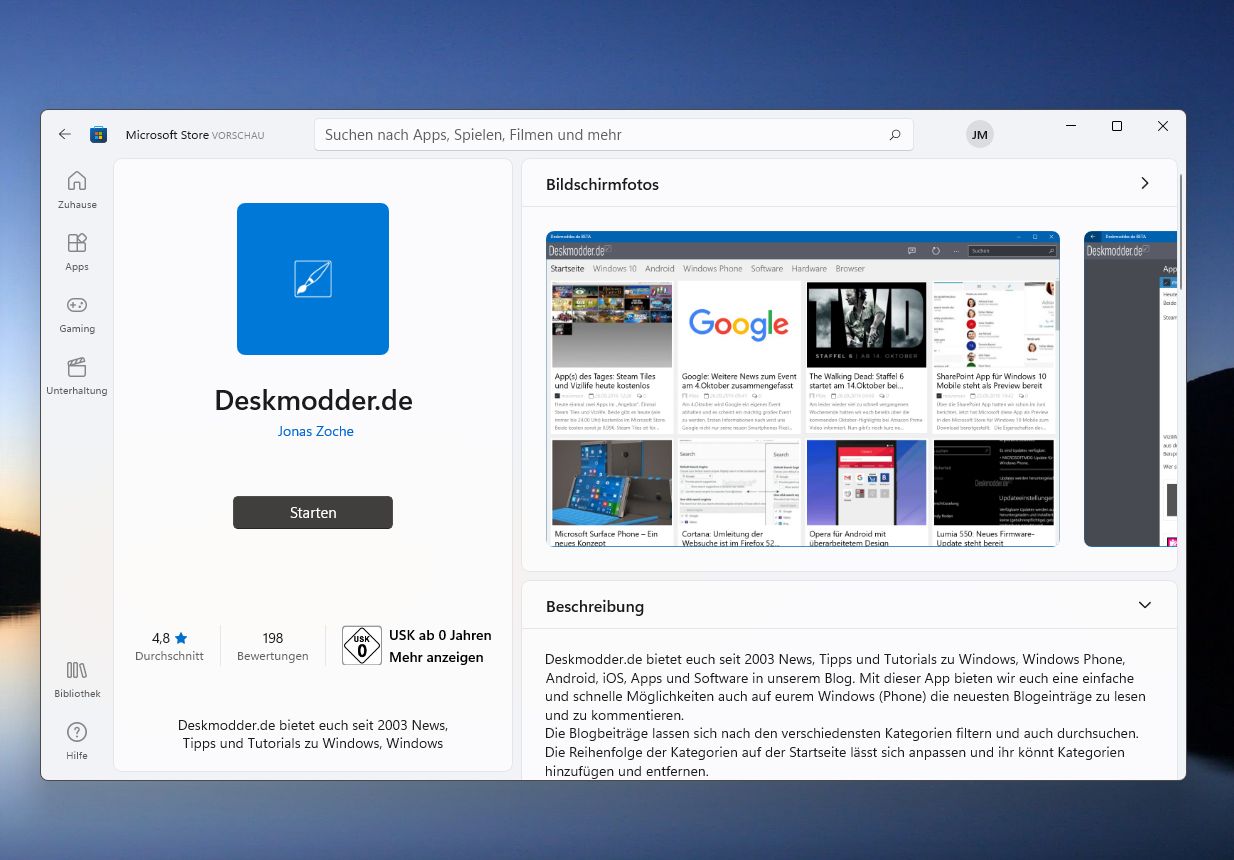Open all Bildschirmfotos with the chevron
Image resolution: width=1234 pixels, height=860 pixels.
tap(1145, 184)
